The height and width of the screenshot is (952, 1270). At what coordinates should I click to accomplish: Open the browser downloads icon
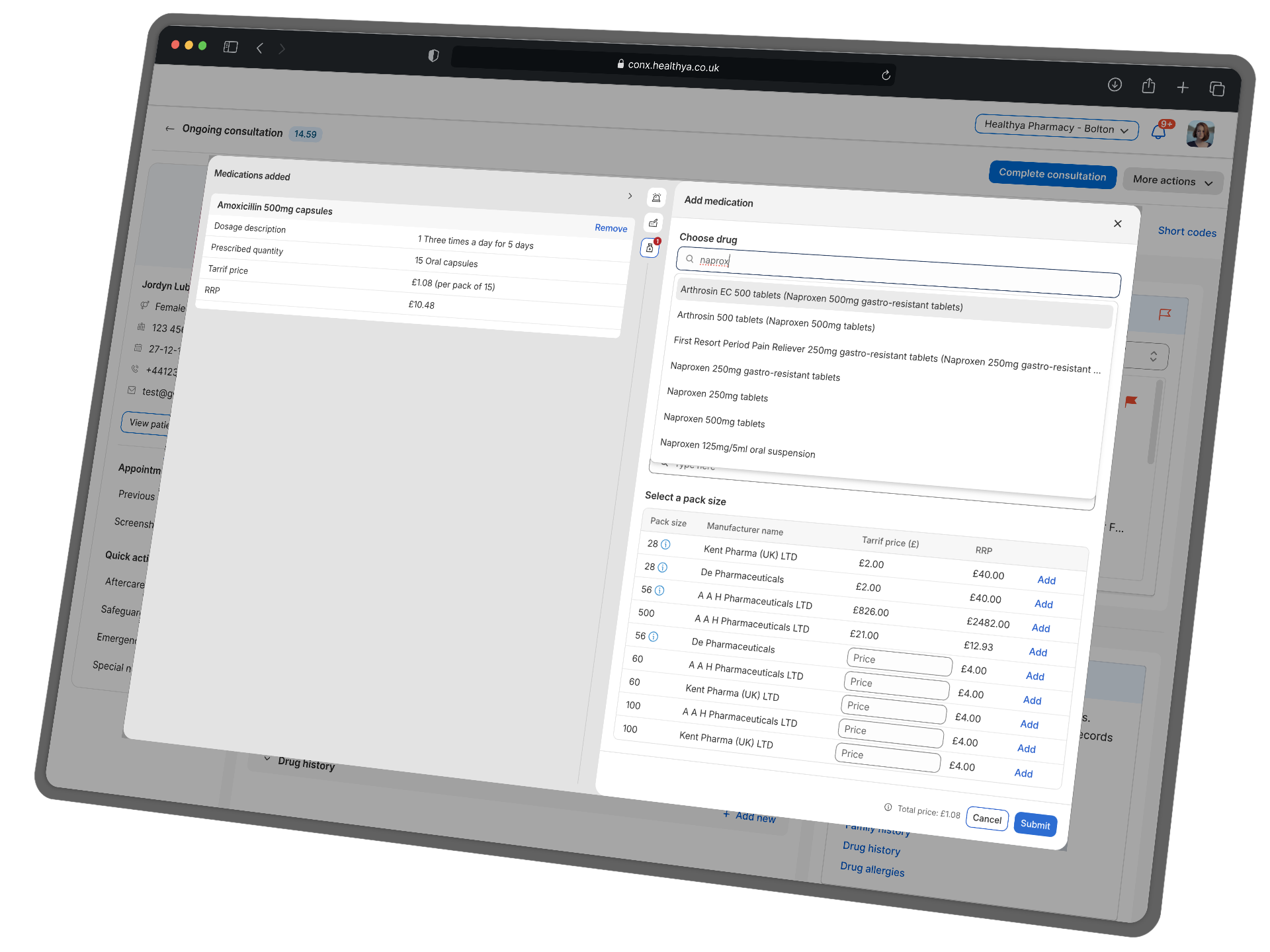[1115, 84]
